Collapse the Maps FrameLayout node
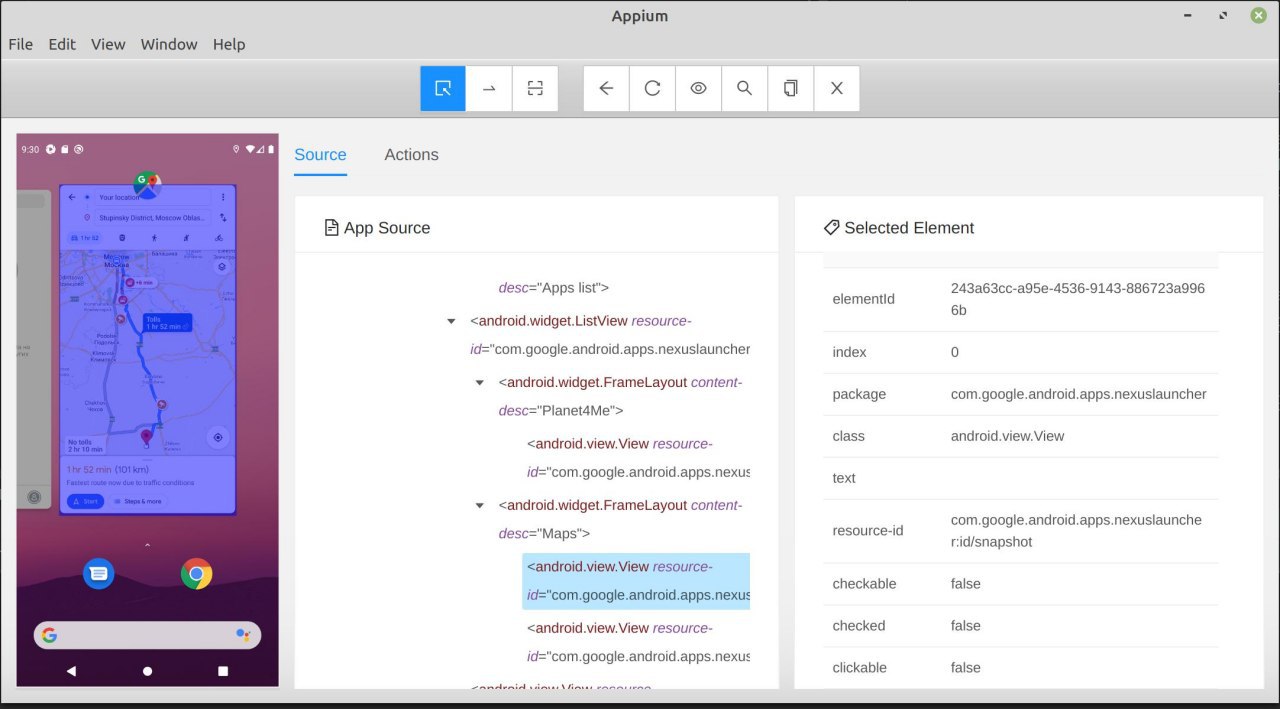 (480, 505)
